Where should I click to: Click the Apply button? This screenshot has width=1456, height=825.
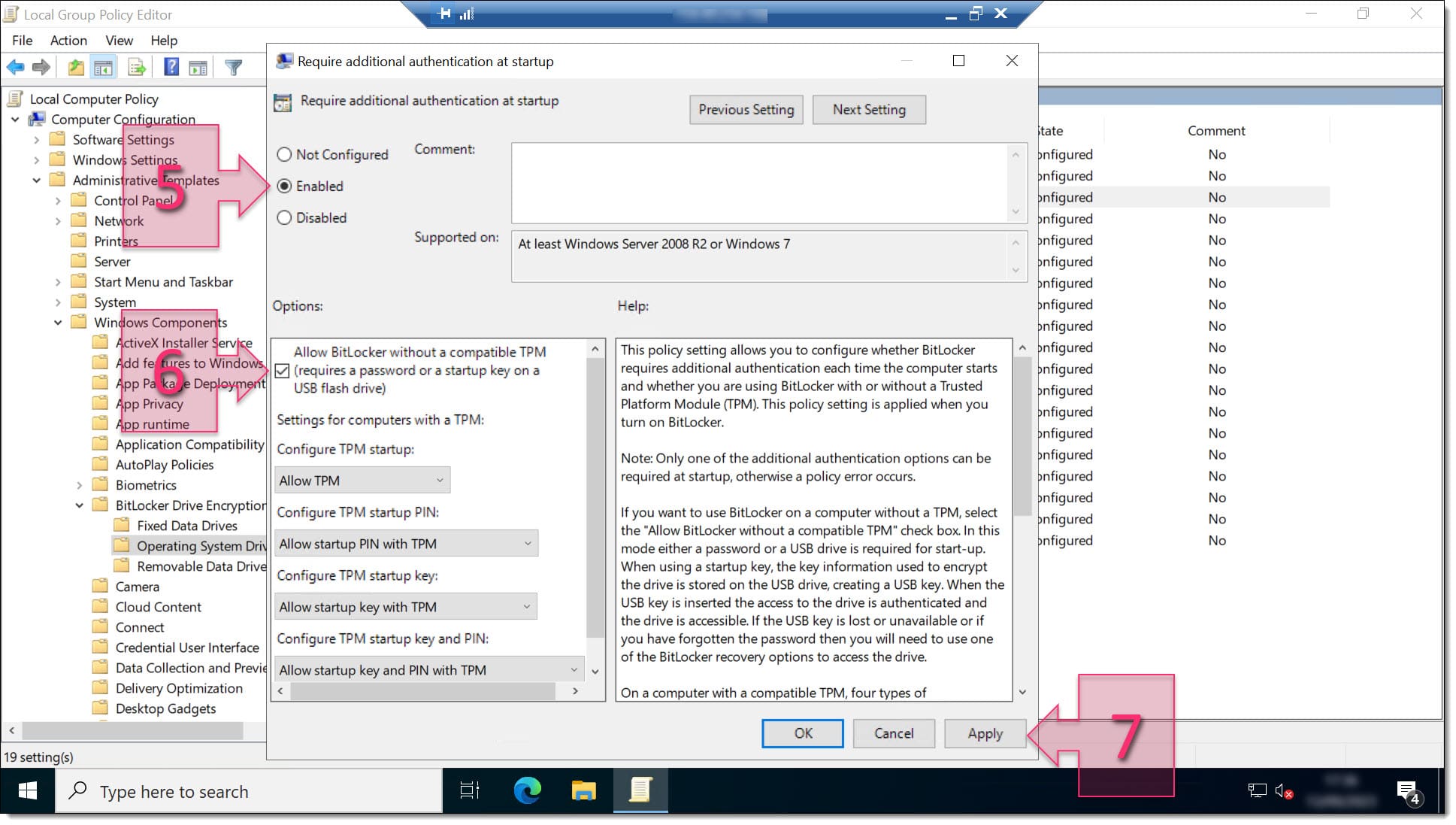click(x=985, y=733)
